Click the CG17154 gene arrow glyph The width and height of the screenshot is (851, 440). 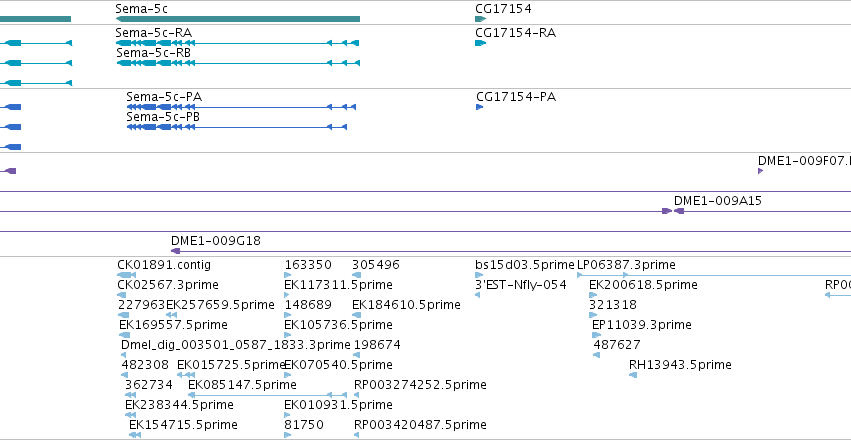480,19
